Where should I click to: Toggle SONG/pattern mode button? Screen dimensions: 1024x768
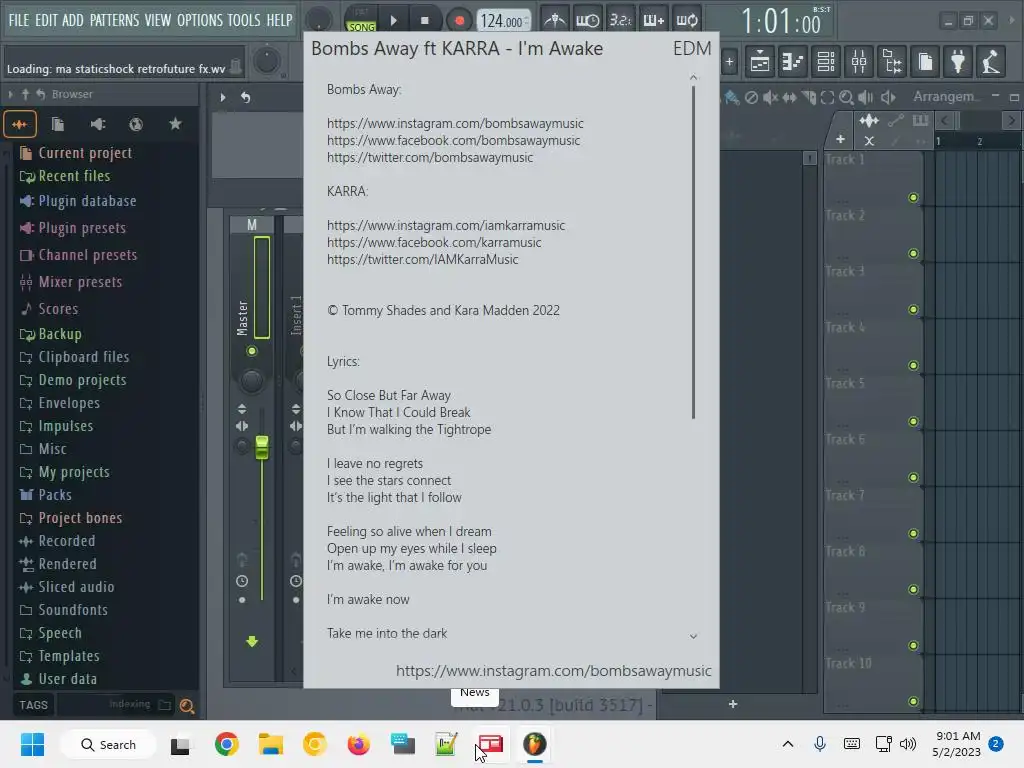coord(360,20)
